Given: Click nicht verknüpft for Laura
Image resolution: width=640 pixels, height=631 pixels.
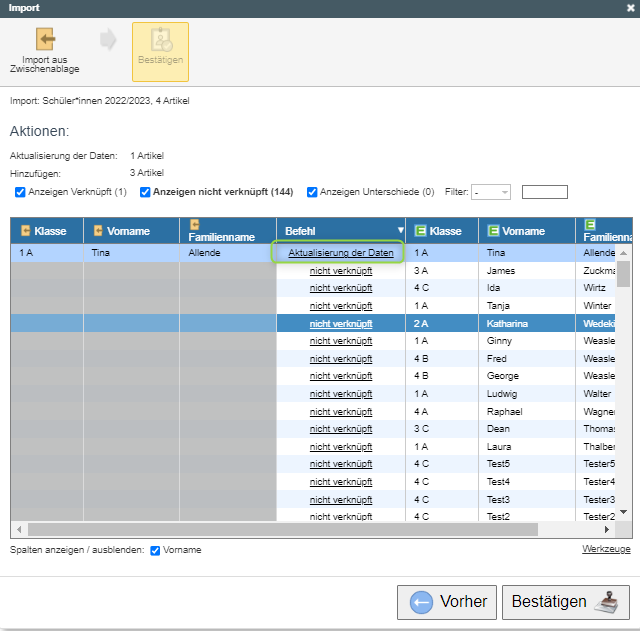Looking at the screenshot, I should (x=341, y=447).
